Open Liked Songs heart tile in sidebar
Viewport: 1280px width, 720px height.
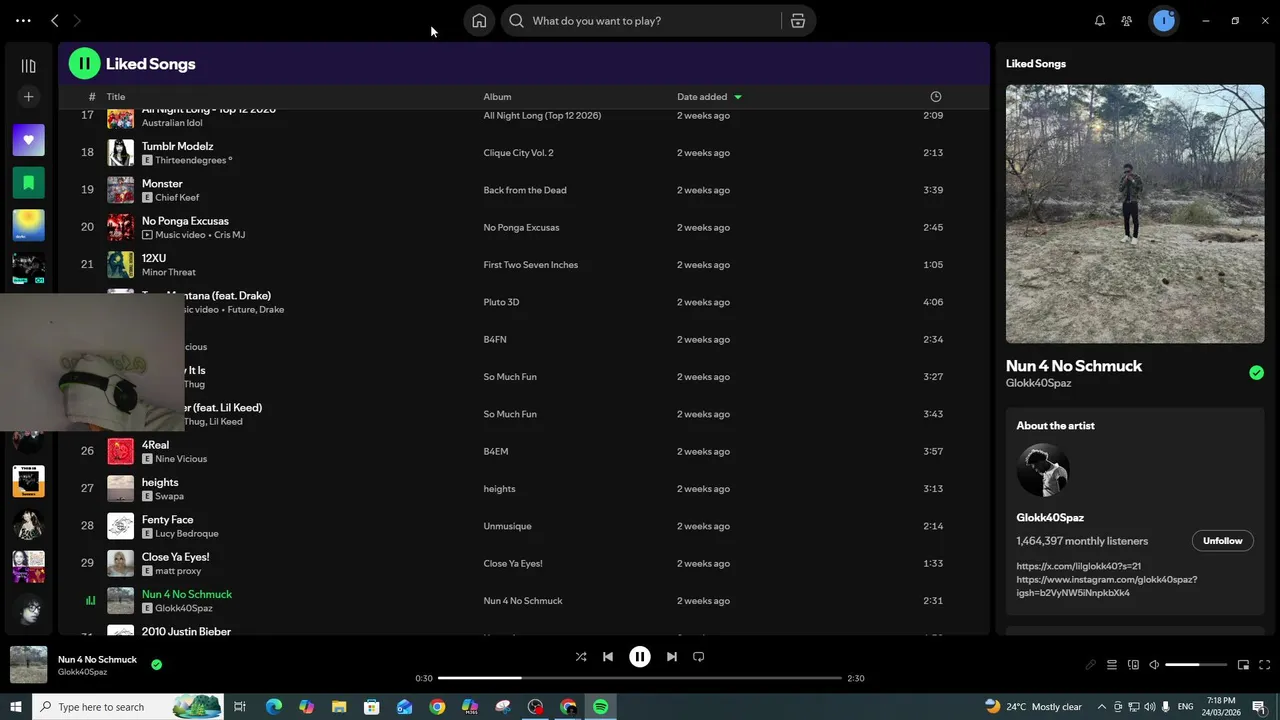point(28,140)
